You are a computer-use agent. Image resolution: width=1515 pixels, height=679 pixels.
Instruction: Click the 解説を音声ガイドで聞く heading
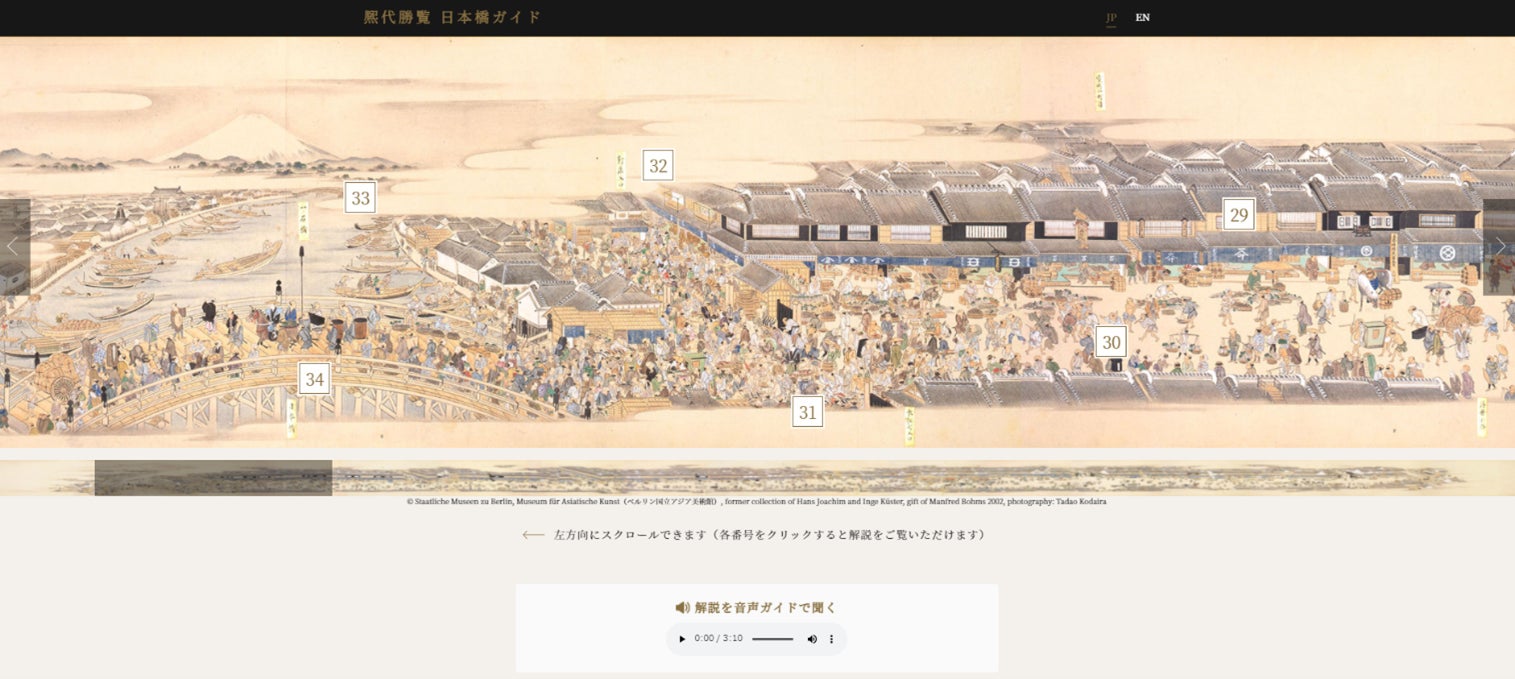765,607
